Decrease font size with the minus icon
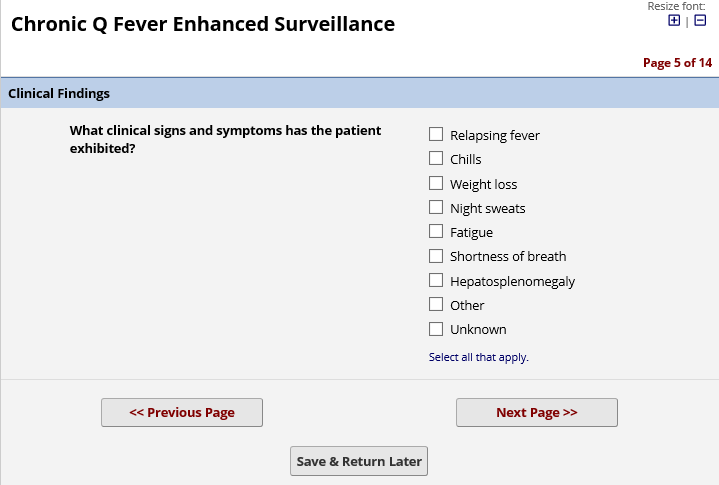 click(x=700, y=21)
